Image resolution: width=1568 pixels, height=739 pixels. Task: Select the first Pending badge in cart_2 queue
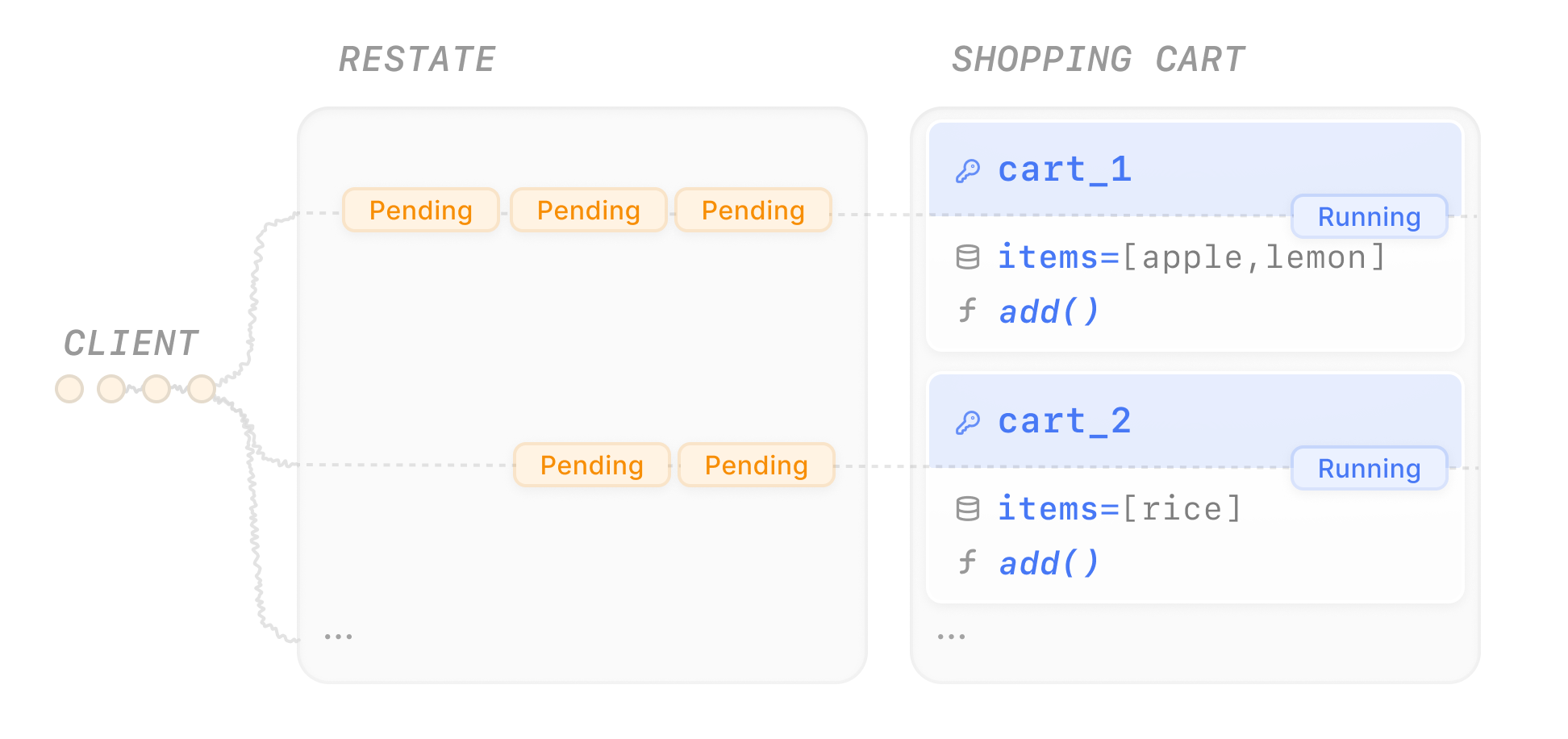coord(592,466)
